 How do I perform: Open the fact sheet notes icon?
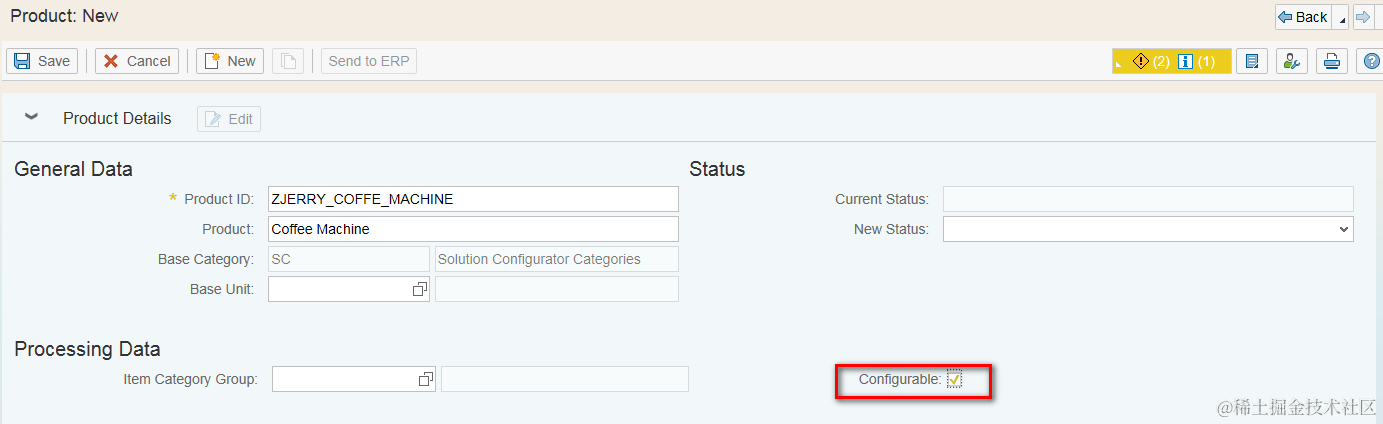pyautogui.click(x=1252, y=61)
